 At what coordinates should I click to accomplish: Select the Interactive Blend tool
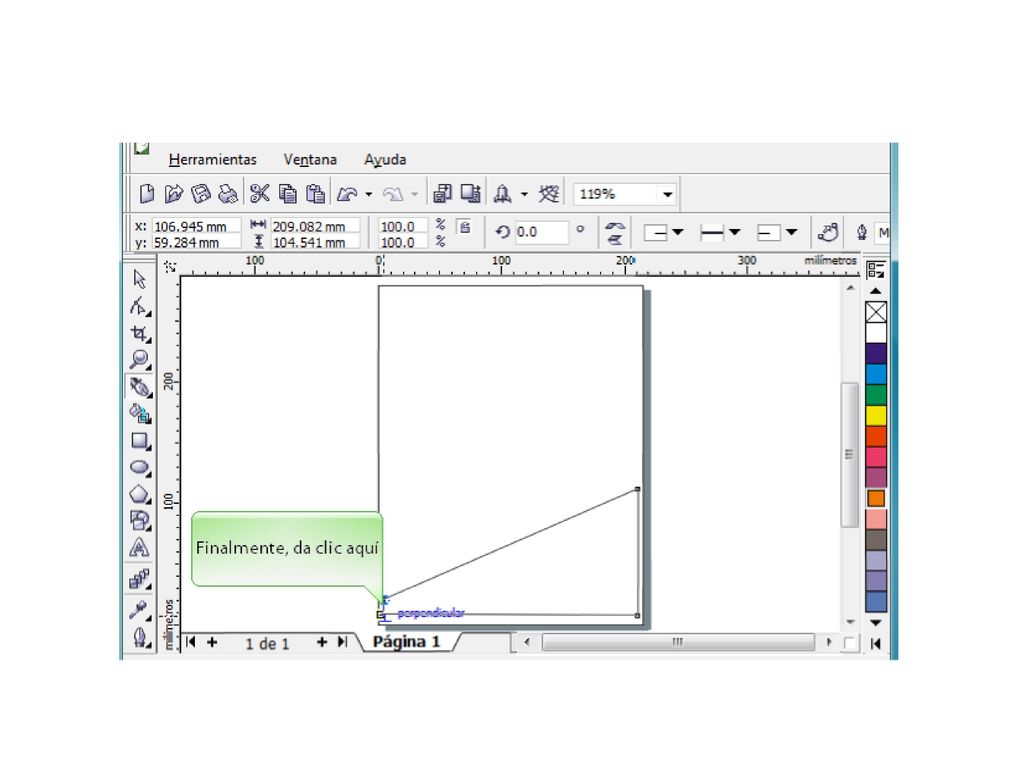click(140, 579)
